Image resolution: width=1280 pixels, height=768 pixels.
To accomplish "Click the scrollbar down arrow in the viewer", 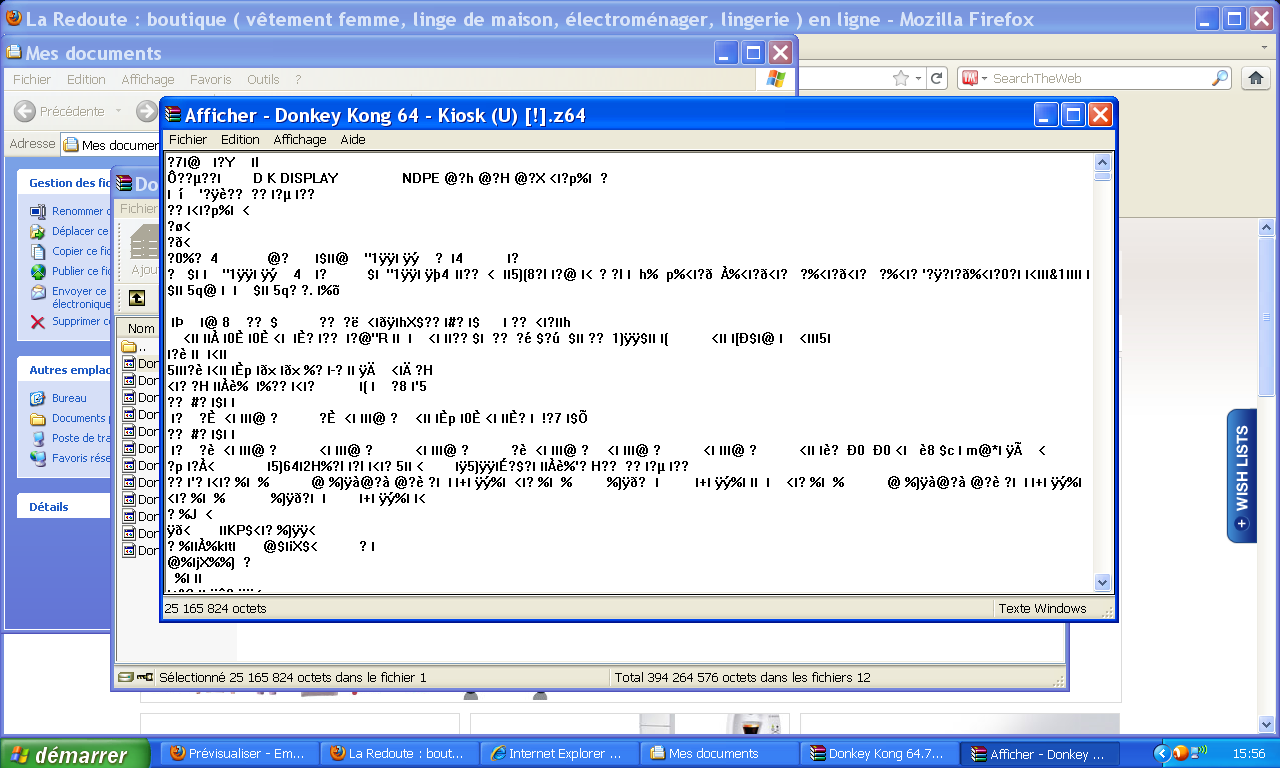I will point(1101,582).
